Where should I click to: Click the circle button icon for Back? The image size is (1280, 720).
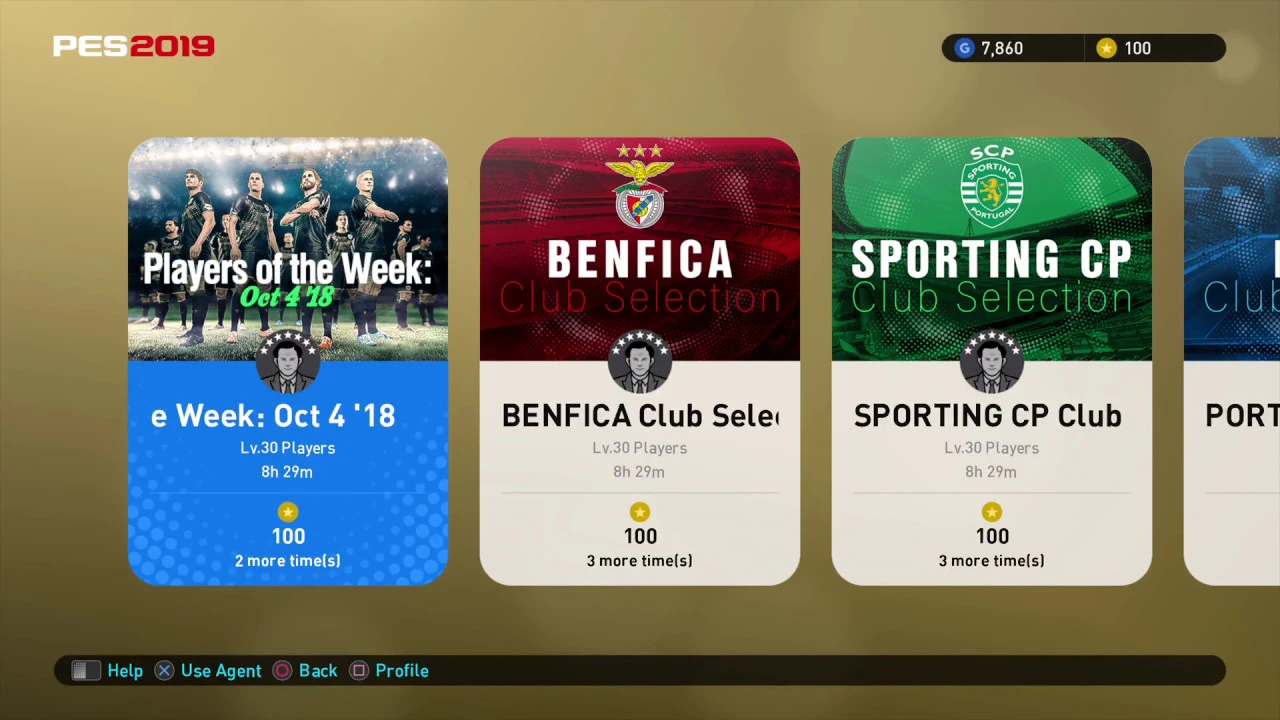[282, 671]
